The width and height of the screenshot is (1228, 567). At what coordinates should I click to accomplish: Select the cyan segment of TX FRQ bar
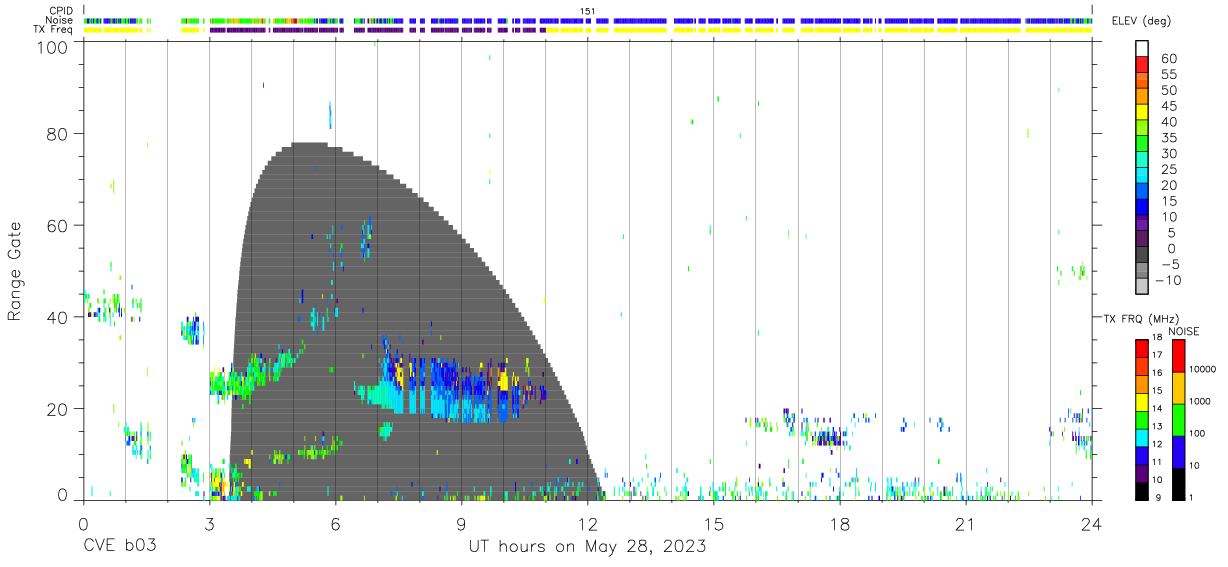(x=1142, y=437)
